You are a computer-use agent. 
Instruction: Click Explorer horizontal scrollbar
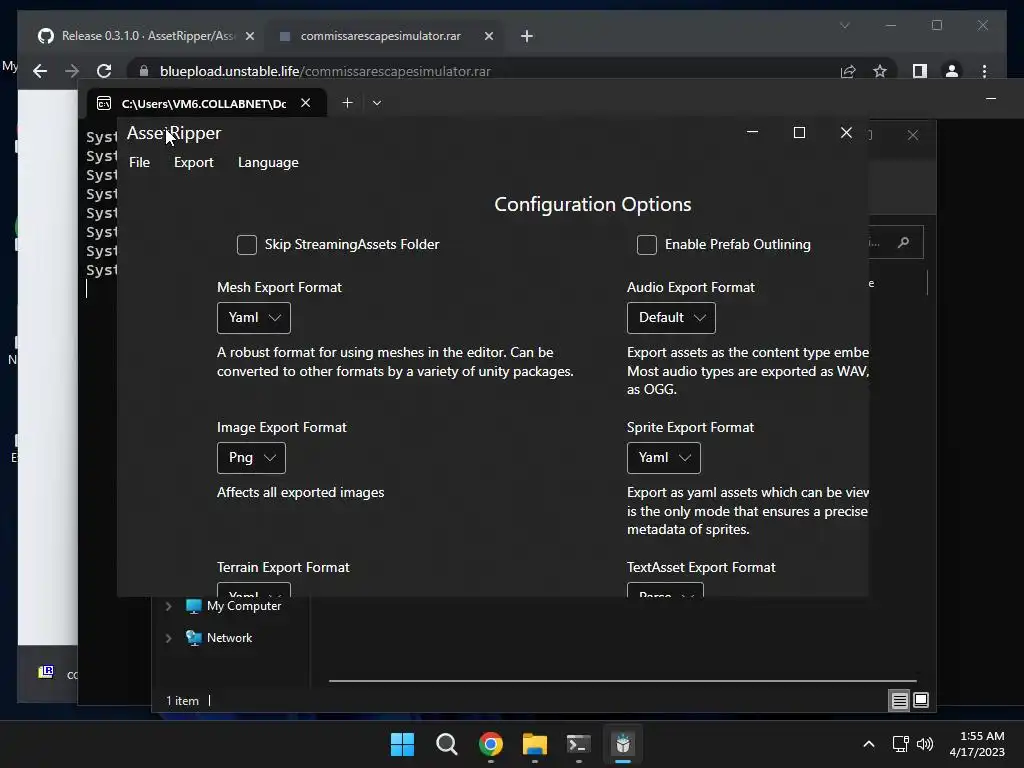622,680
